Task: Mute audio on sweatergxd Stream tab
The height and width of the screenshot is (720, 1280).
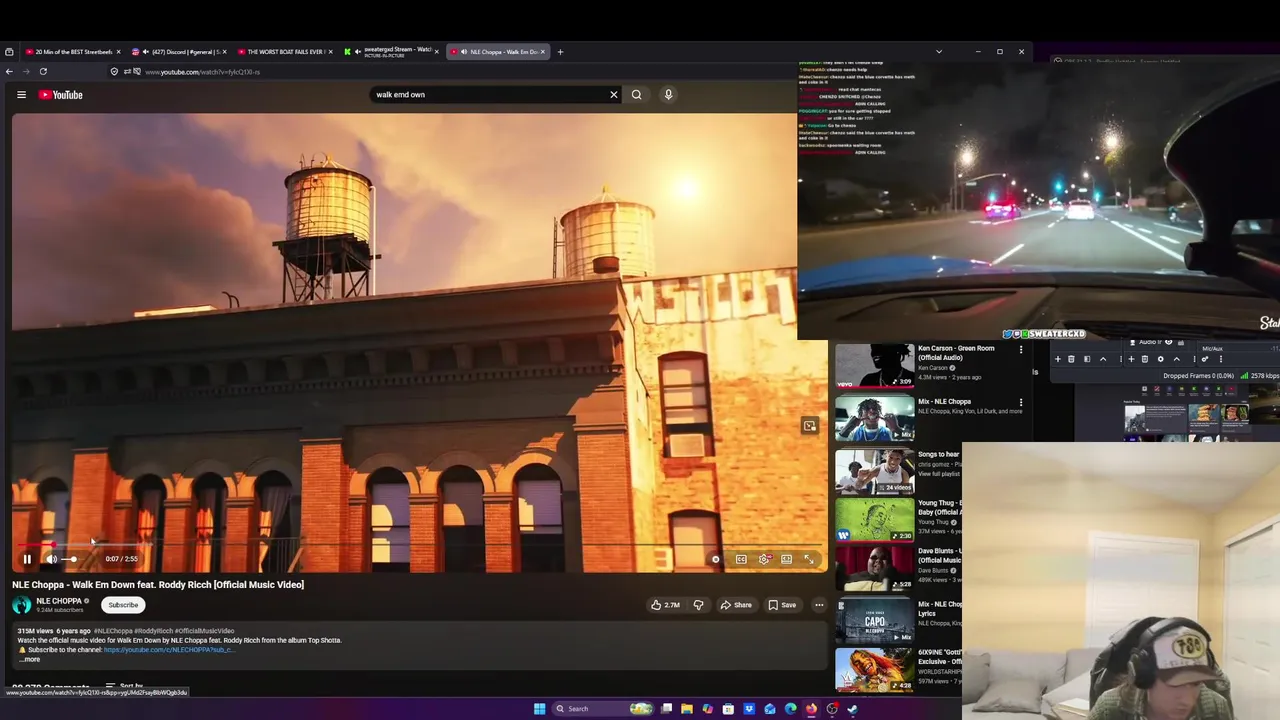Action: pos(358,52)
